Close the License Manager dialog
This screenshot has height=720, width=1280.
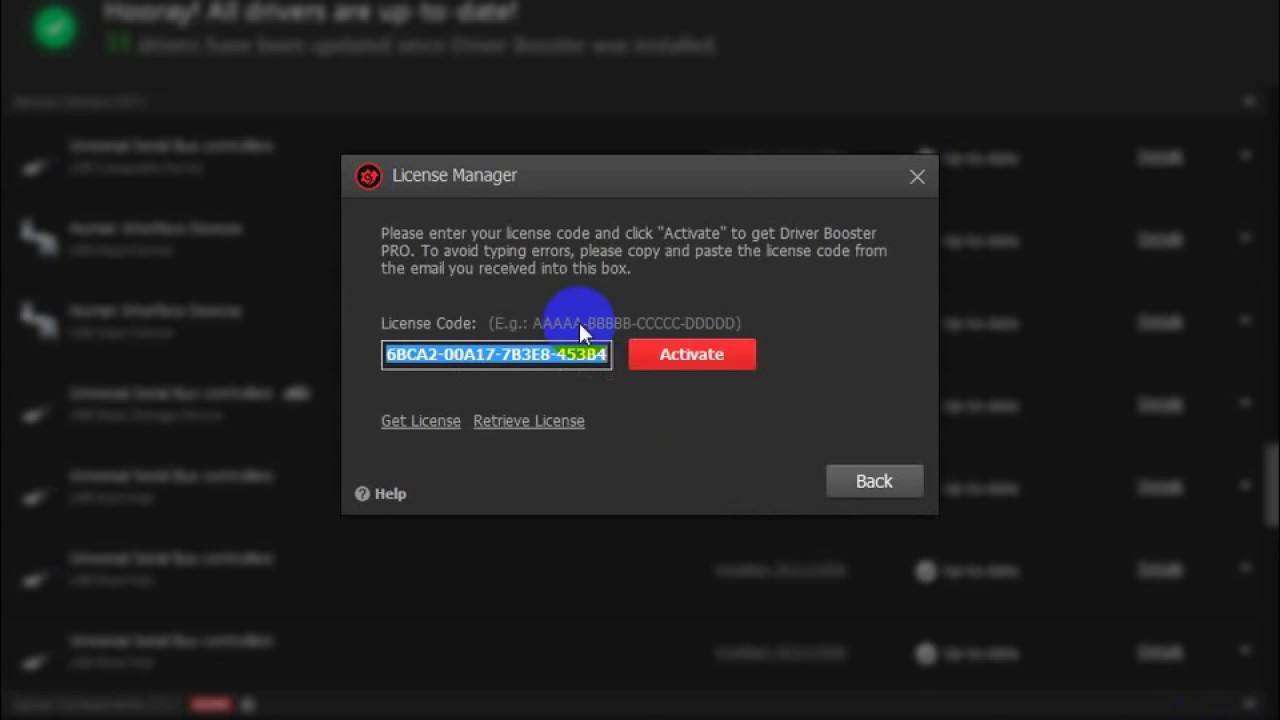click(917, 177)
